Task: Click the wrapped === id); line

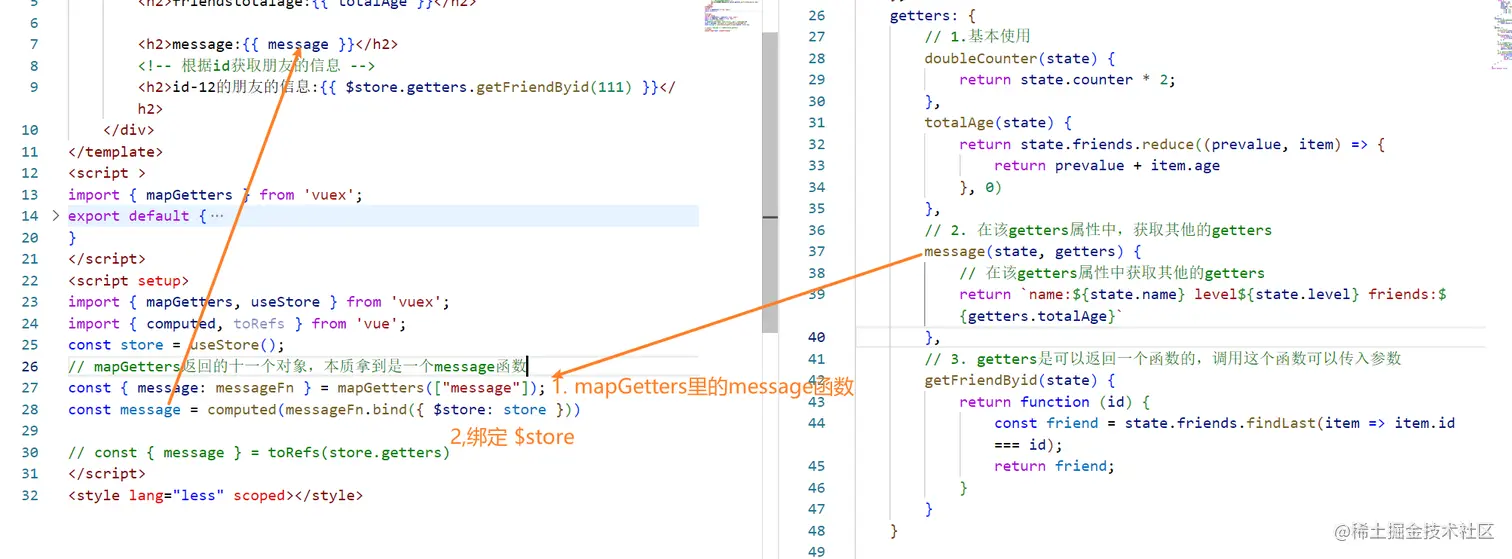Action: point(1028,445)
